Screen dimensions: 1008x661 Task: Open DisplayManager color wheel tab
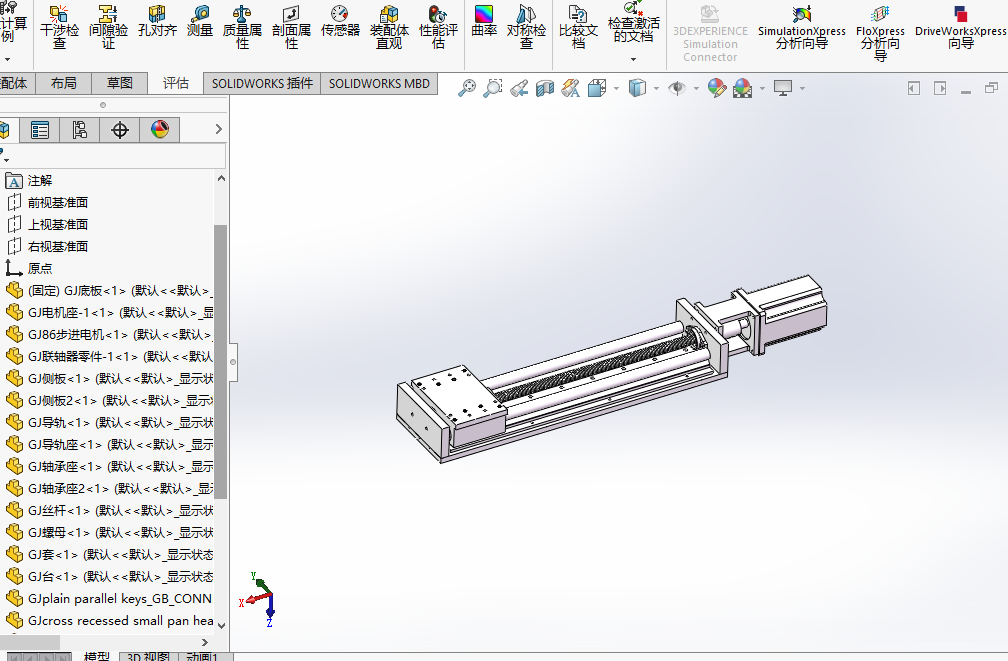pos(159,130)
